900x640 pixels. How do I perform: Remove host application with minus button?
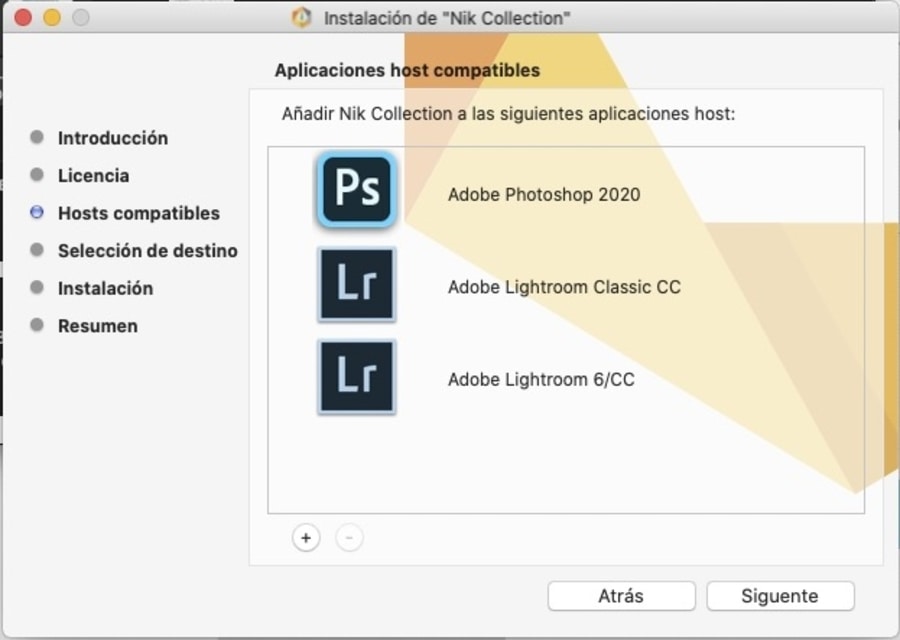tap(349, 538)
